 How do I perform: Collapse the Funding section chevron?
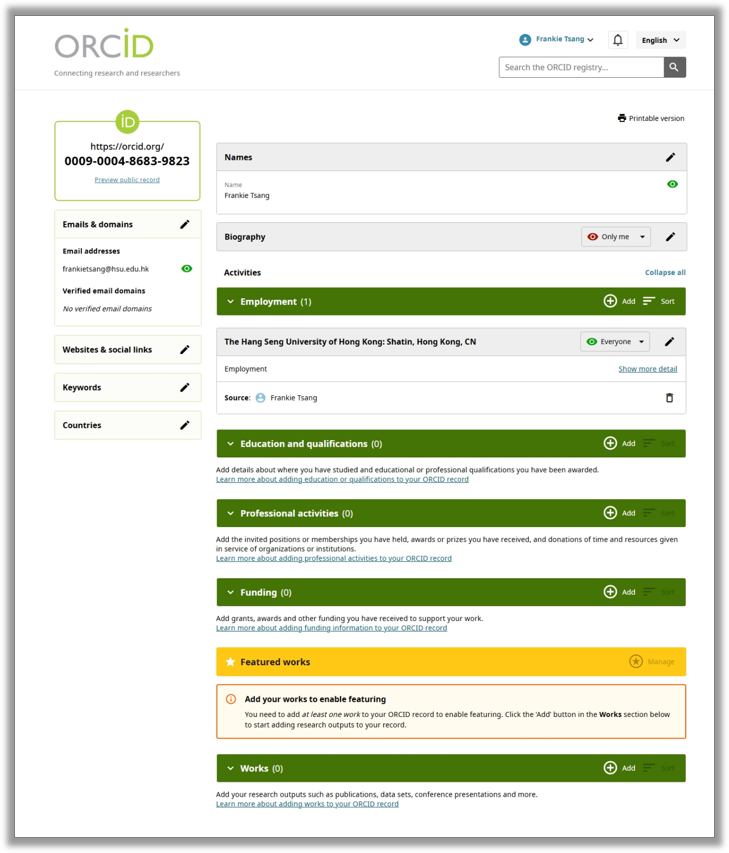click(230, 592)
